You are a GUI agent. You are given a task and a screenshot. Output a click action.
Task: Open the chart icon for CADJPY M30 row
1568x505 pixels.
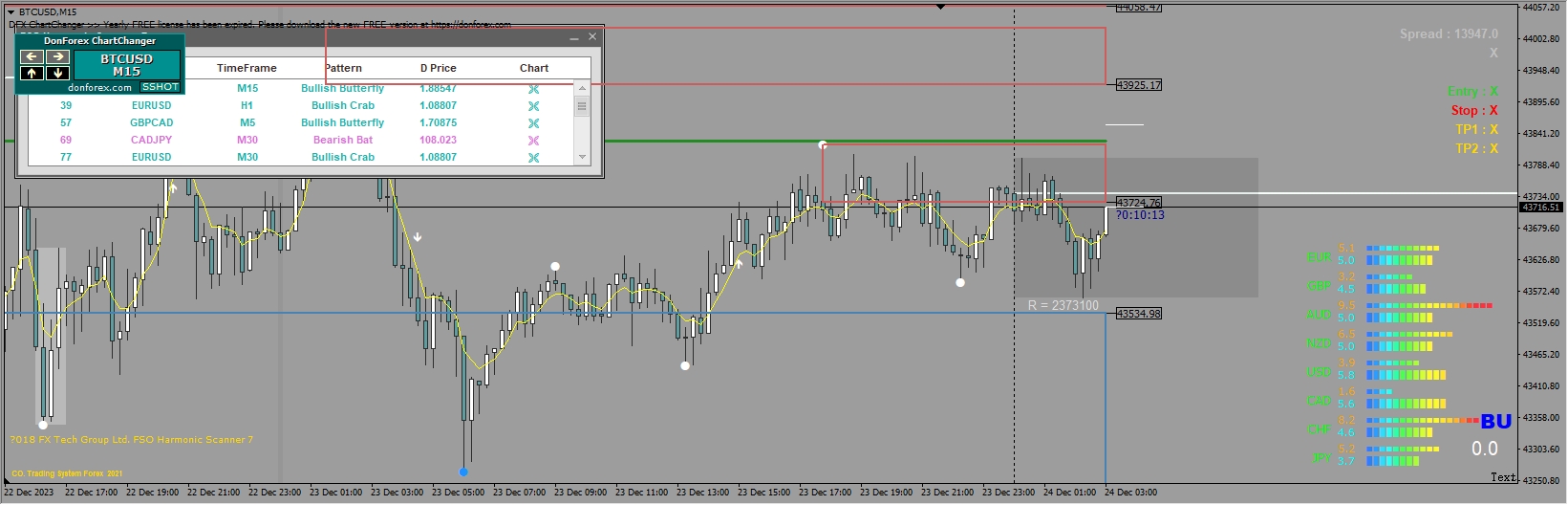(x=534, y=141)
